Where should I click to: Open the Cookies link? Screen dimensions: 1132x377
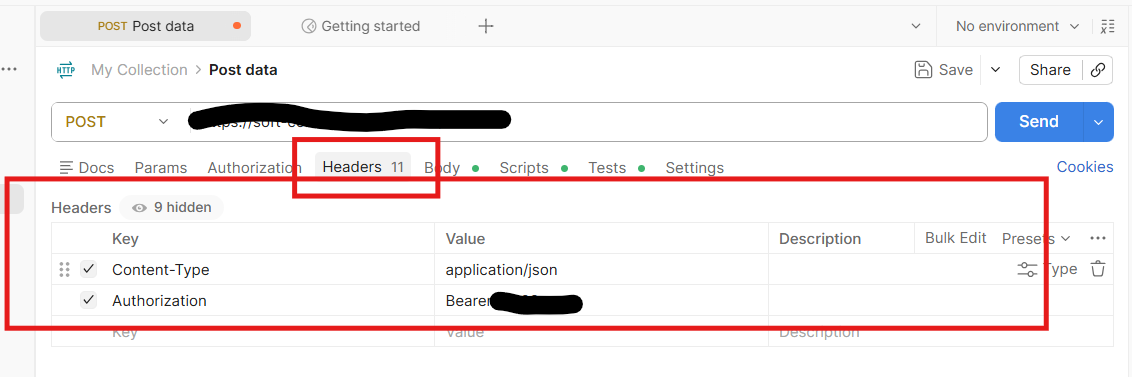pos(1085,167)
